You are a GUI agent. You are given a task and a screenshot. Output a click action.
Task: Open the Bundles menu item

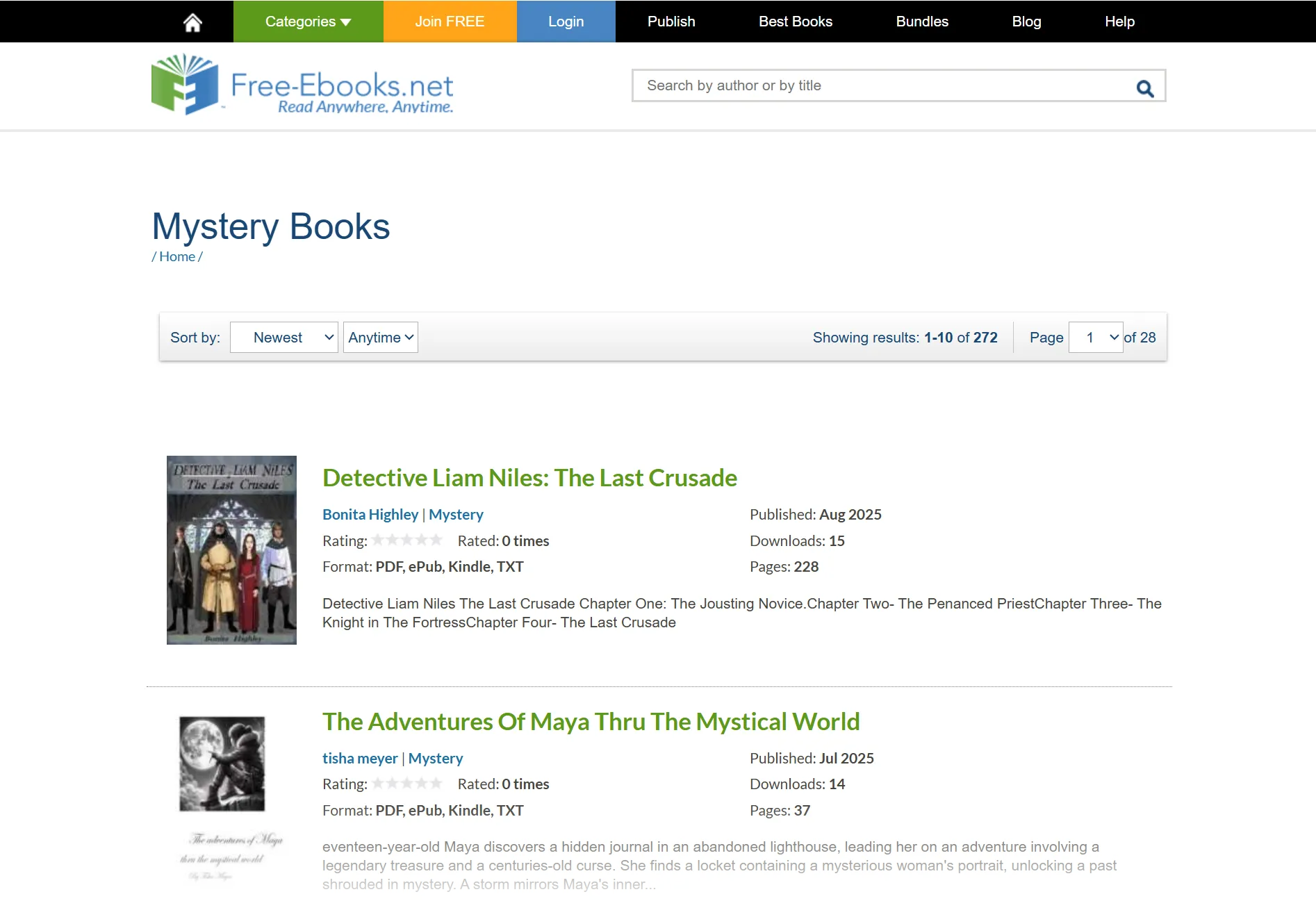[x=921, y=21]
